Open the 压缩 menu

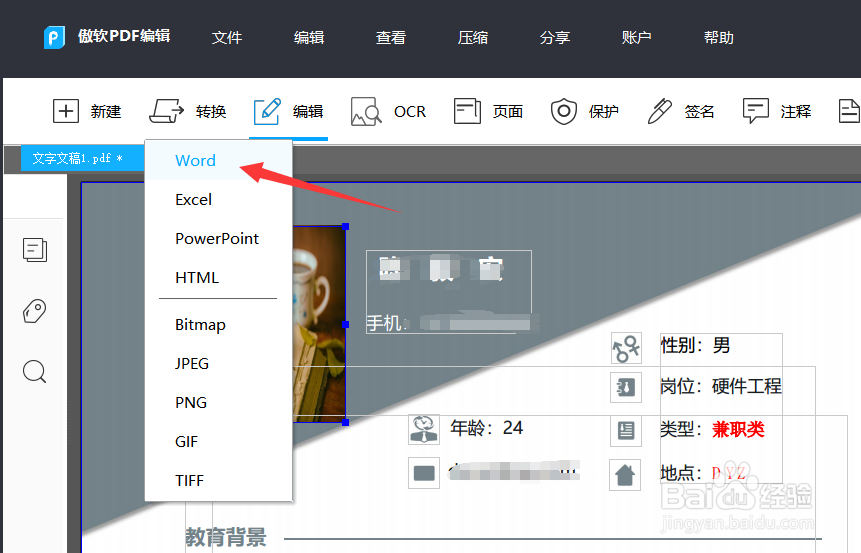(x=473, y=37)
